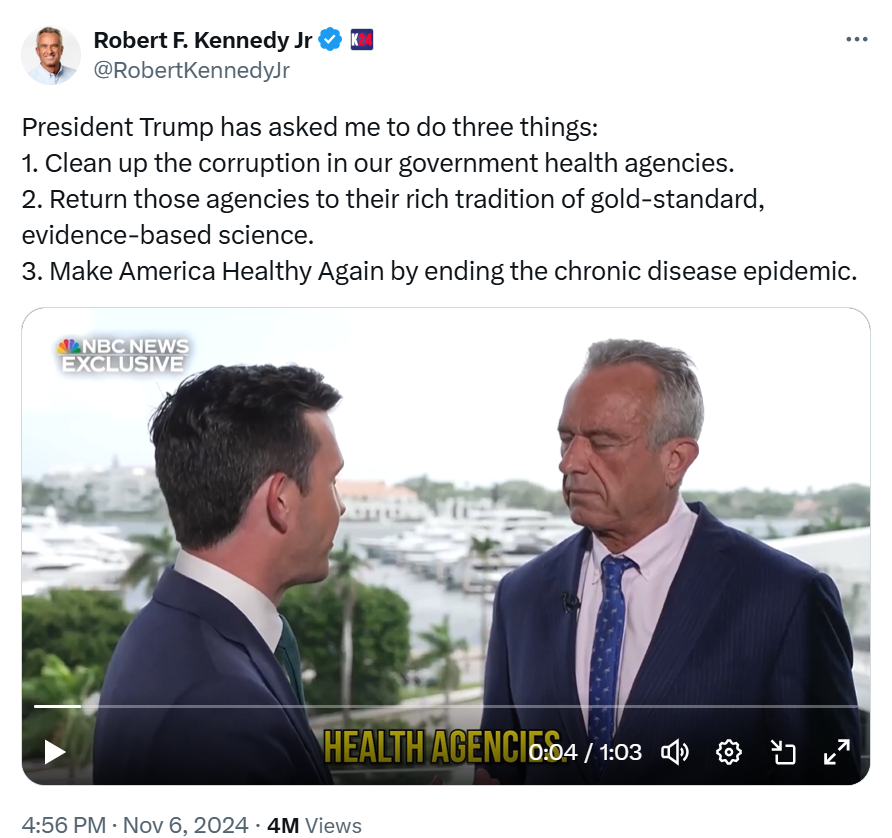Image resolution: width=892 pixels, height=838 pixels.
Task: Click the 'President Trump has asked me' line
Action: (310, 127)
